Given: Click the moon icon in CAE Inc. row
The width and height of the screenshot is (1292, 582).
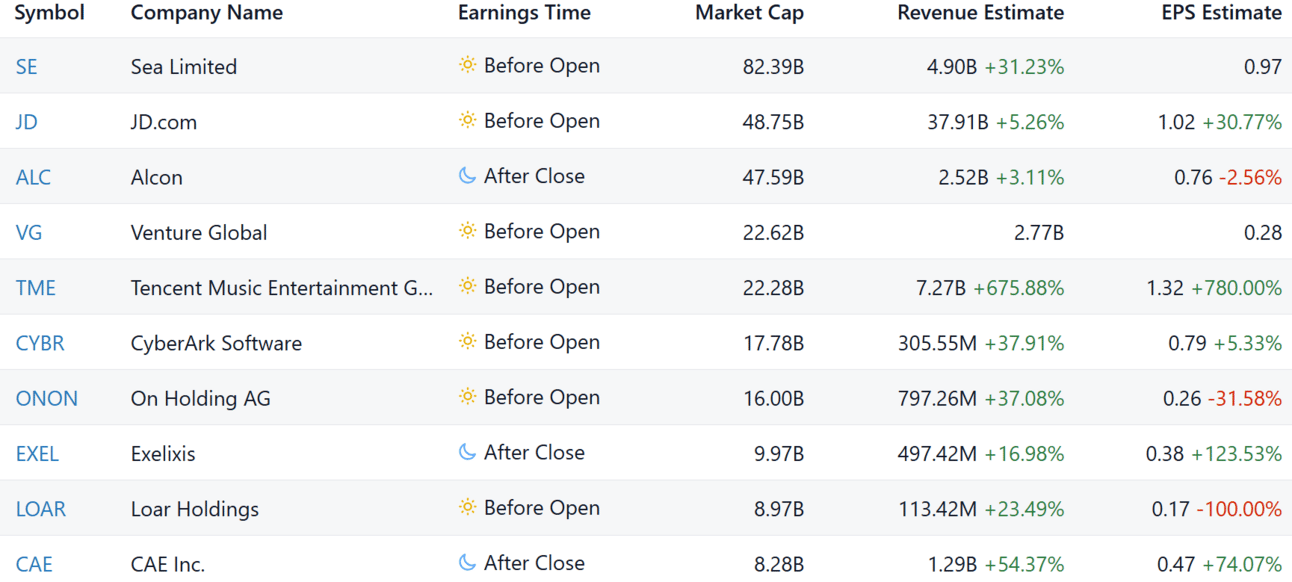Looking at the screenshot, I should coord(467,563).
